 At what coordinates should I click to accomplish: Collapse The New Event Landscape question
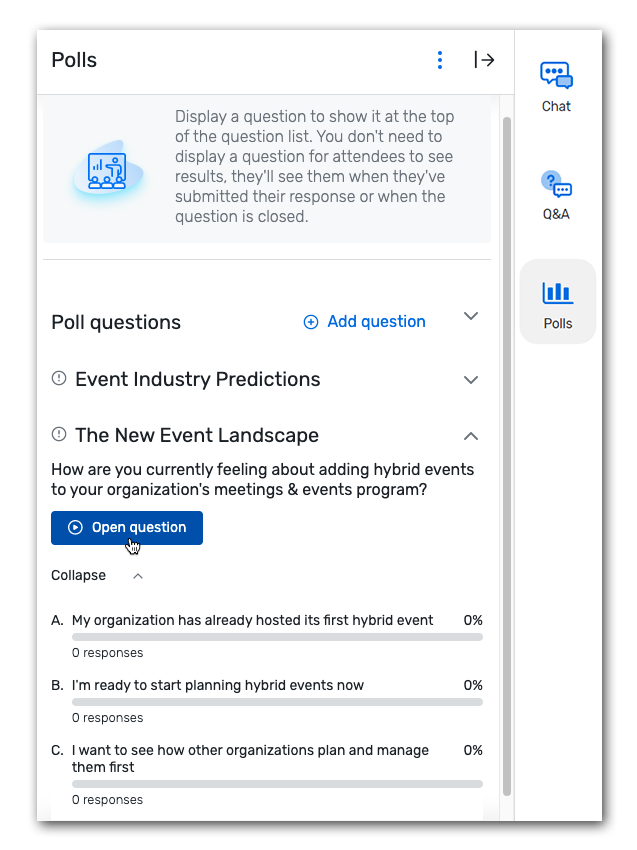(x=470, y=436)
